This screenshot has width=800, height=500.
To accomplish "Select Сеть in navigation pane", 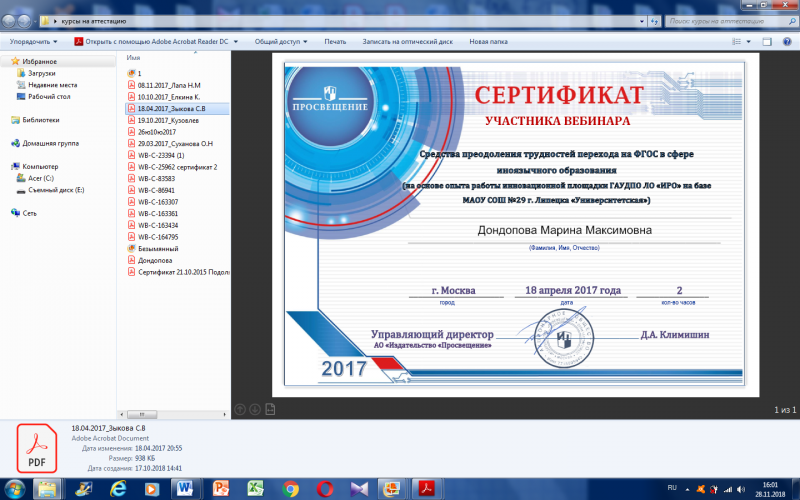I will (x=30, y=213).
